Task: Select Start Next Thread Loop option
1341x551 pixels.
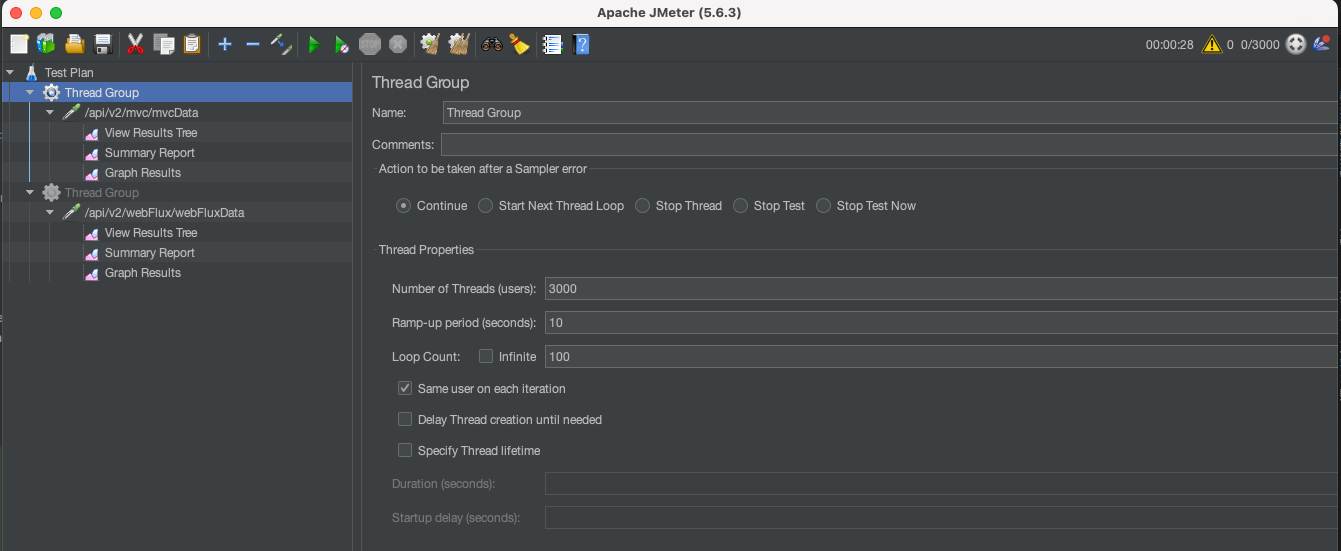Action: click(x=485, y=206)
